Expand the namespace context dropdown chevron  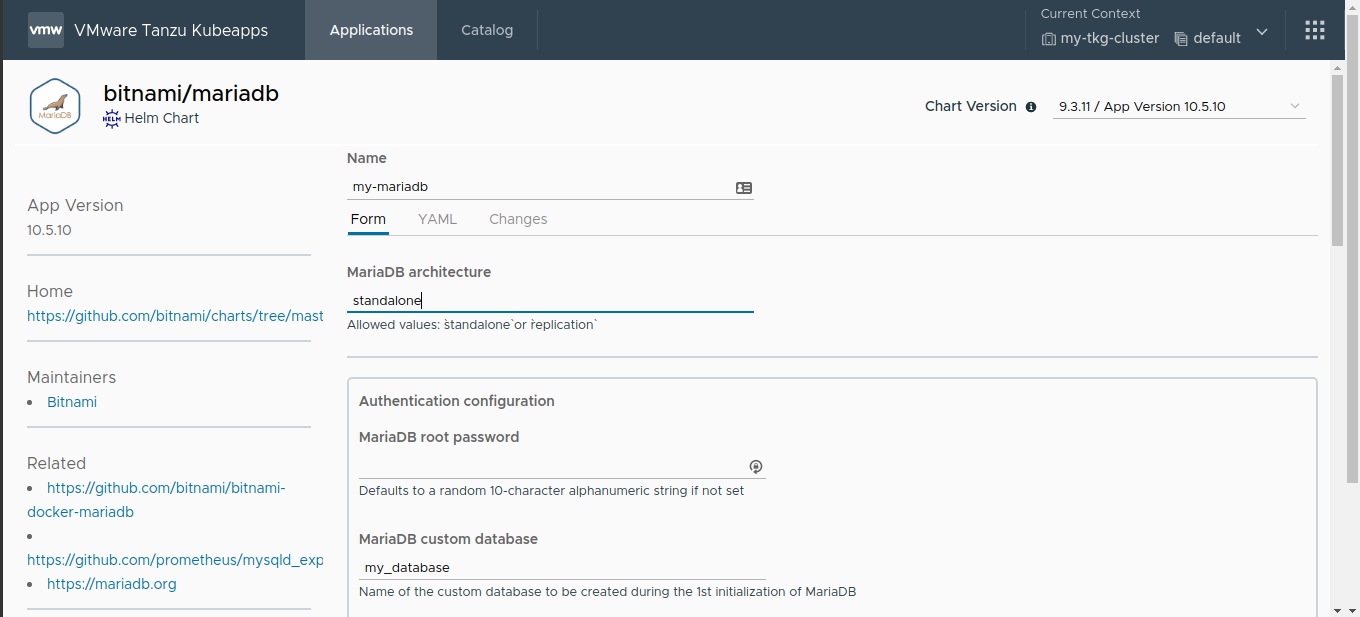(1262, 31)
